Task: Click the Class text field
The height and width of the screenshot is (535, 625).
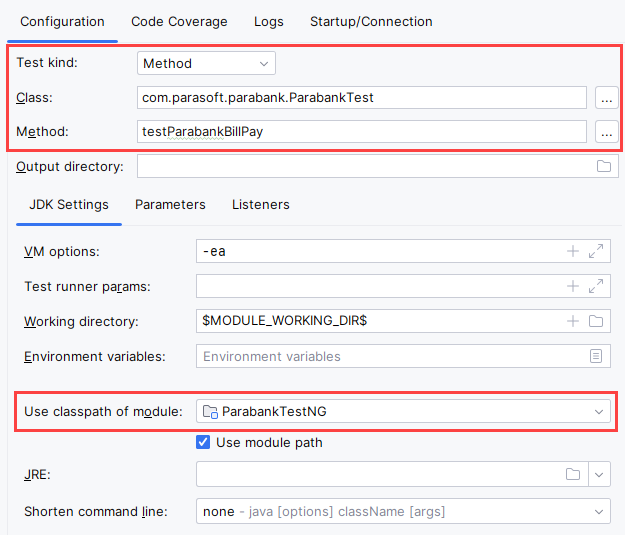Action: [x=362, y=97]
